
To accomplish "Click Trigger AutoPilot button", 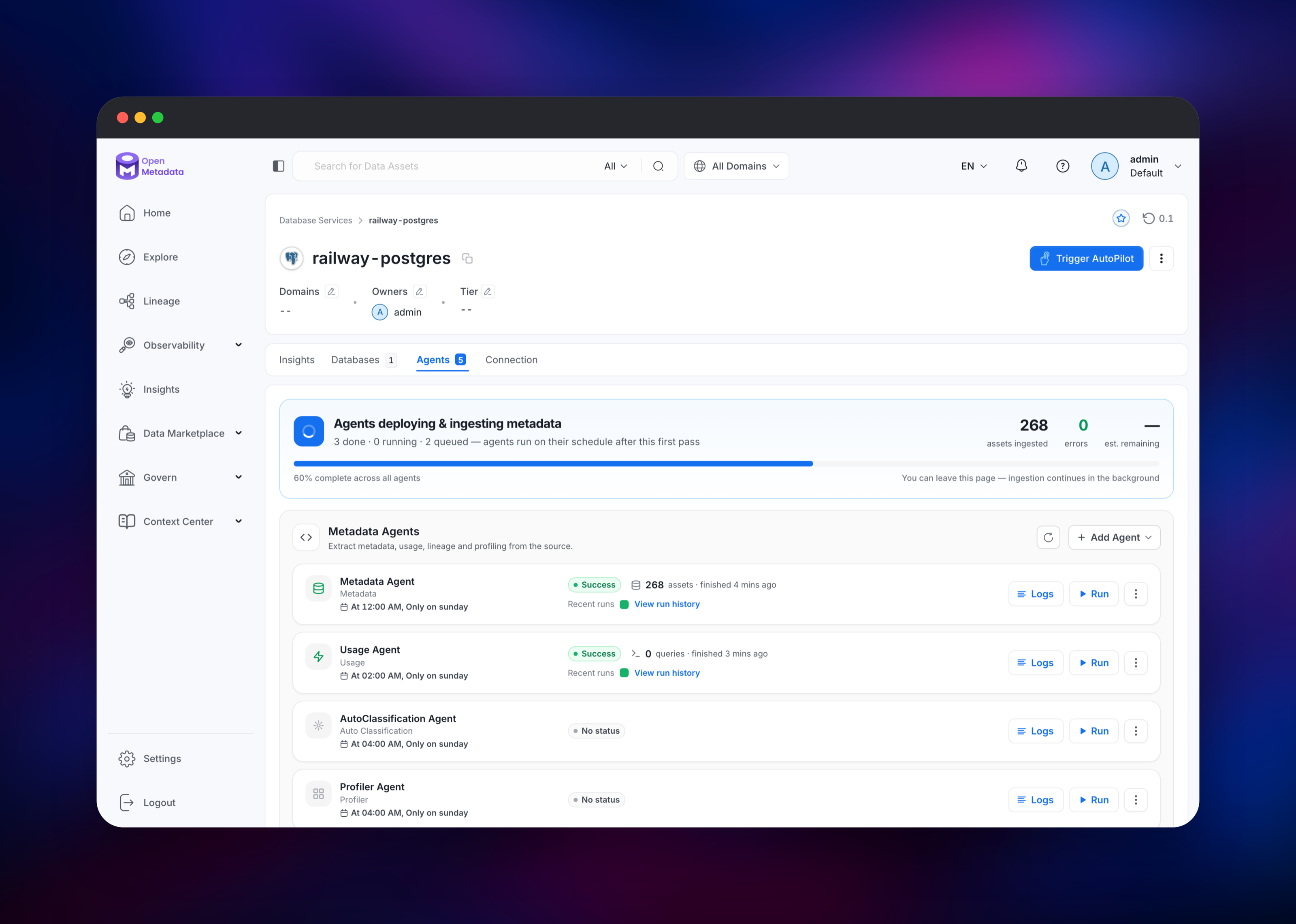I will (x=1086, y=258).
